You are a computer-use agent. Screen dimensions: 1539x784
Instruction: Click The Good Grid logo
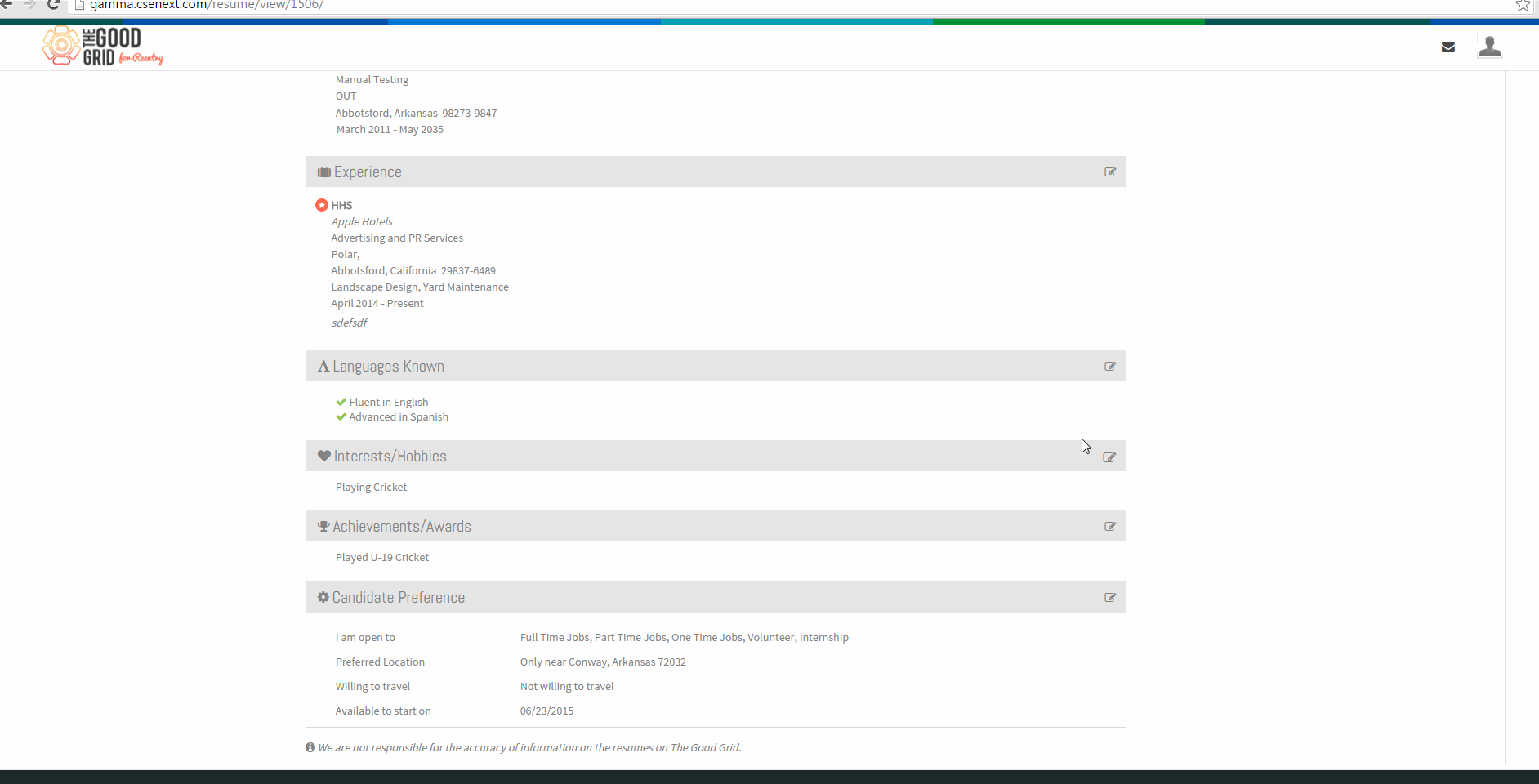point(103,47)
